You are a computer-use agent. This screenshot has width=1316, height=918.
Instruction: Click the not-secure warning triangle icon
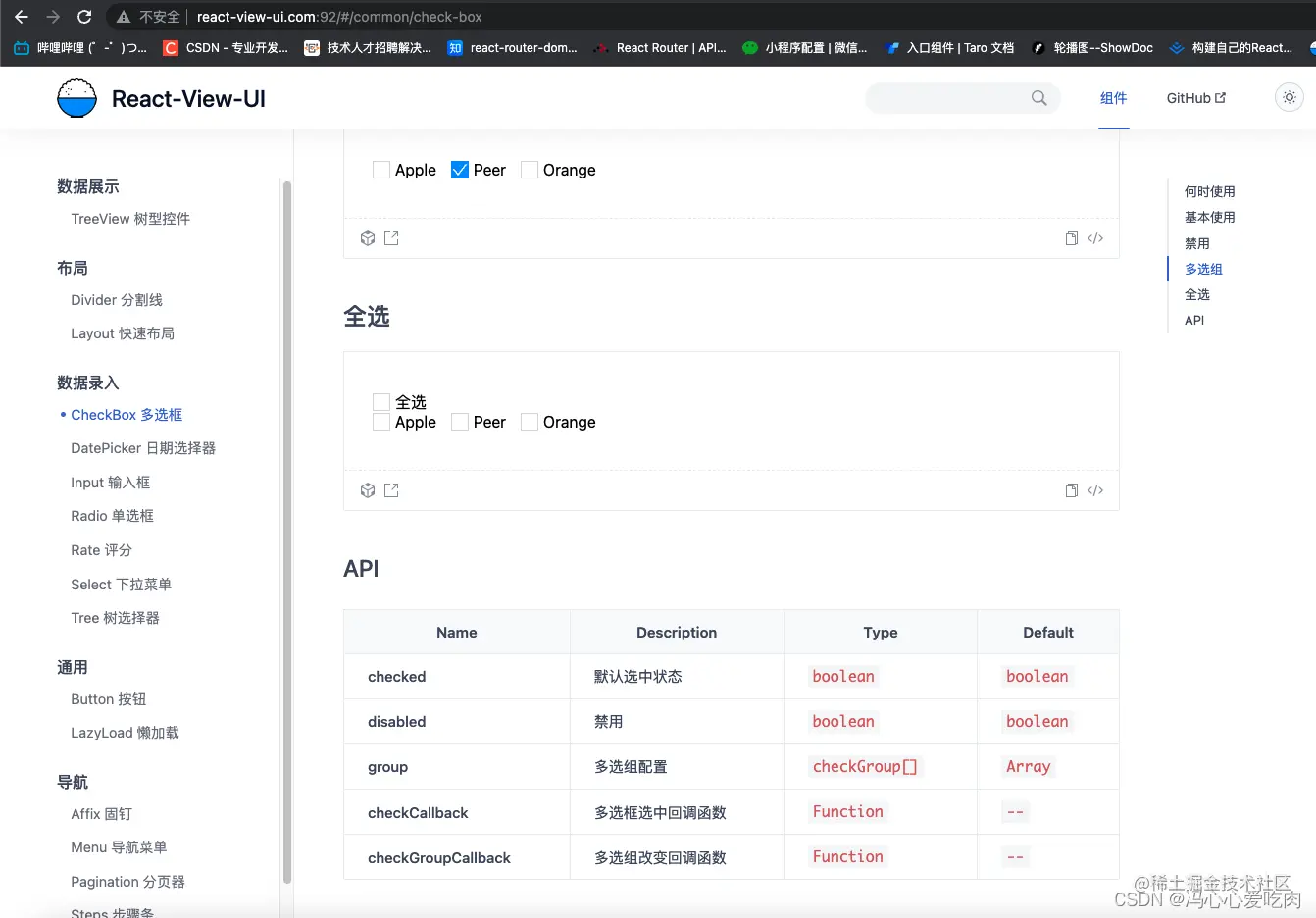(x=124, y=17)
